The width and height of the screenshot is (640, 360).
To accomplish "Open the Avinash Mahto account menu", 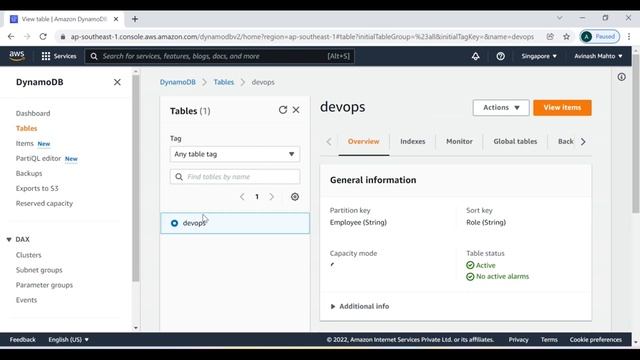I will tap(598, 56).
